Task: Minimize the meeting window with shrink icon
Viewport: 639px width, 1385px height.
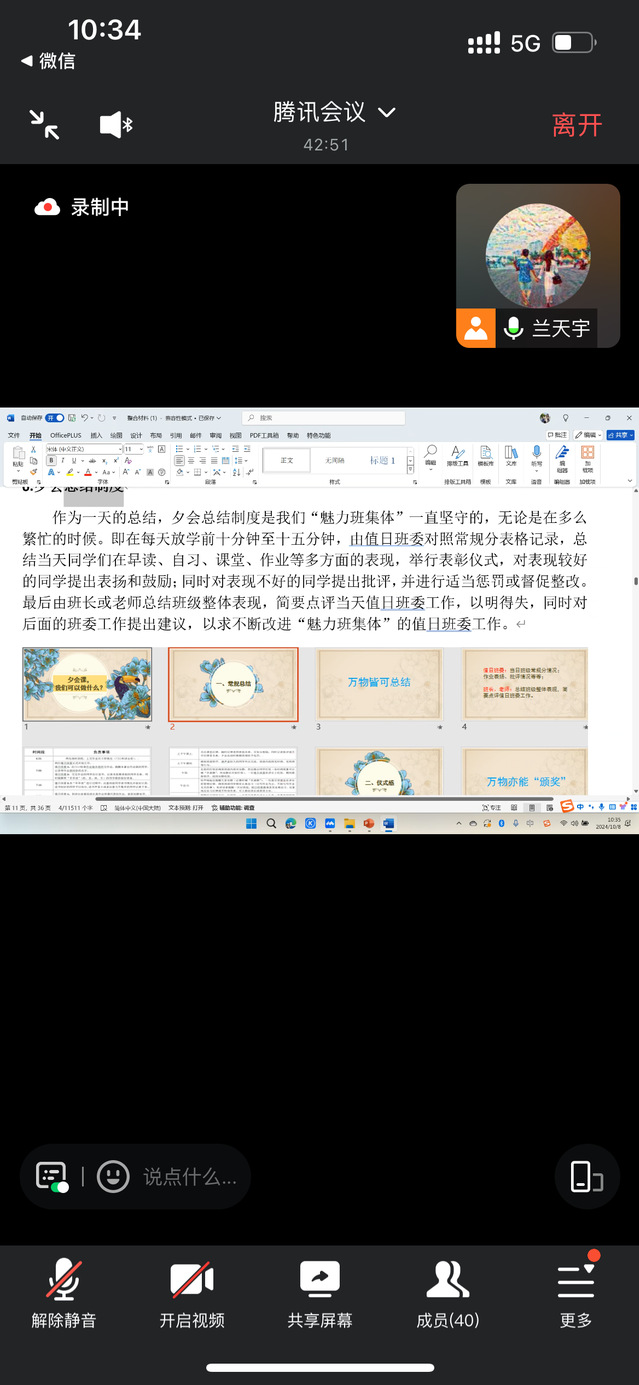Action: pyautogui.click(x=44, y=124)
